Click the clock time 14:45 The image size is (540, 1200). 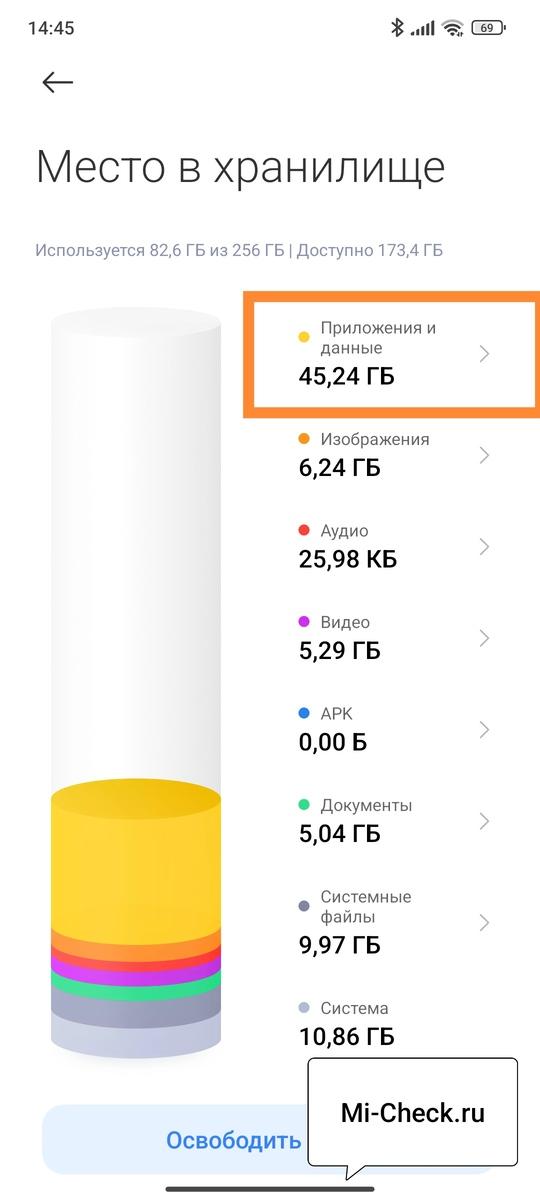pos(51,28)
